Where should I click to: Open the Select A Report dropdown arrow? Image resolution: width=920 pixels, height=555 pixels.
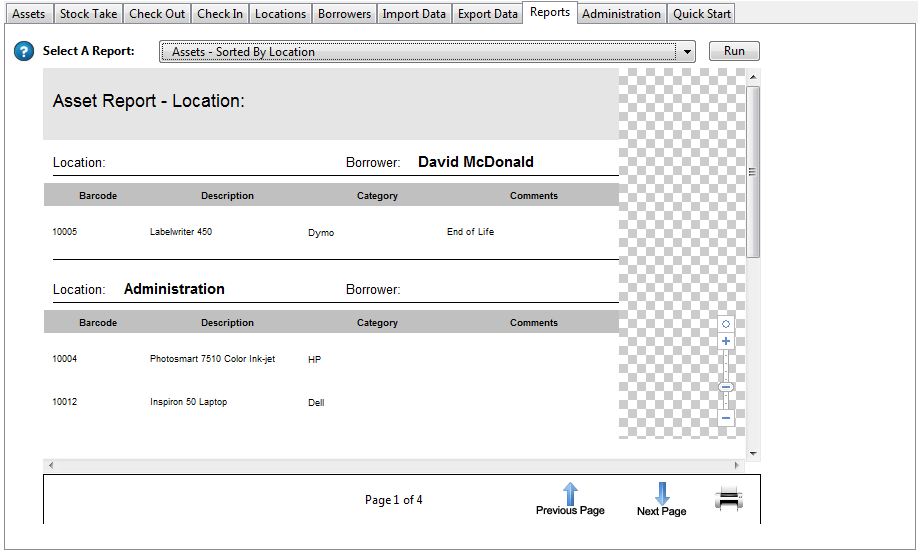(687, 52)
